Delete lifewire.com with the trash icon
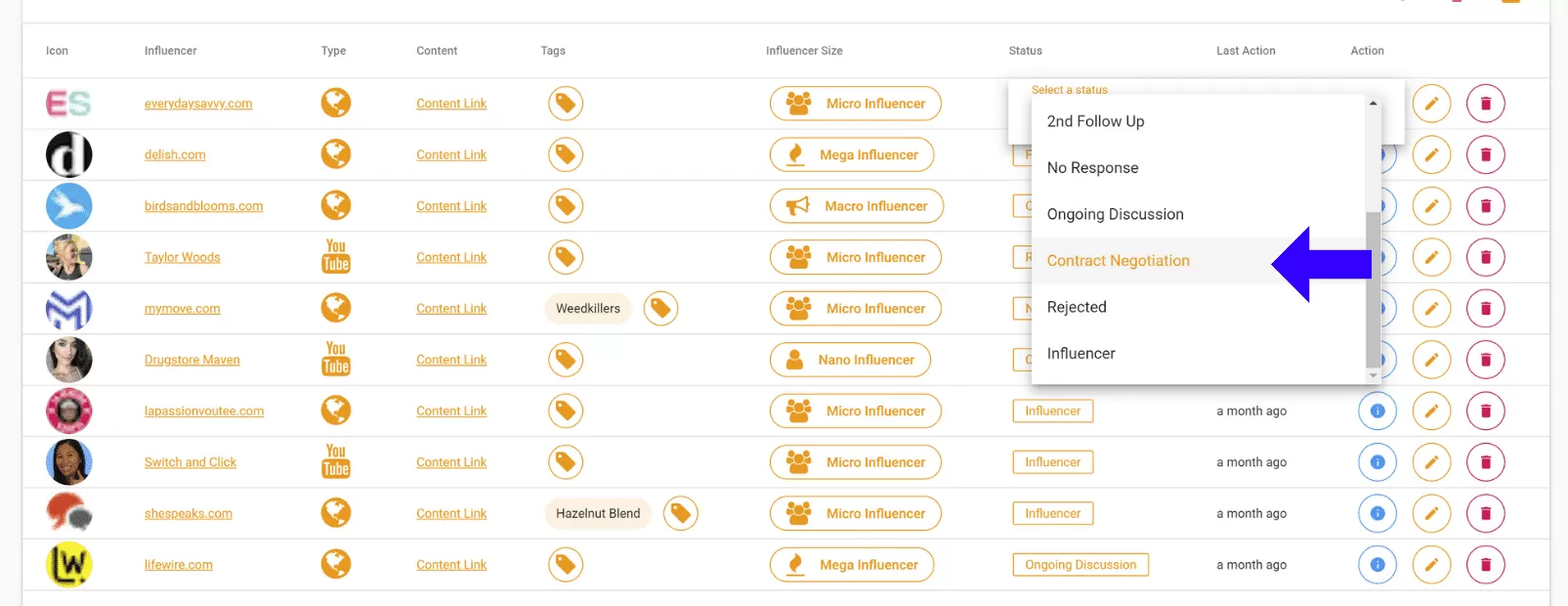The height and width of the screenshot is (606, 1568). pos(1486,565)
